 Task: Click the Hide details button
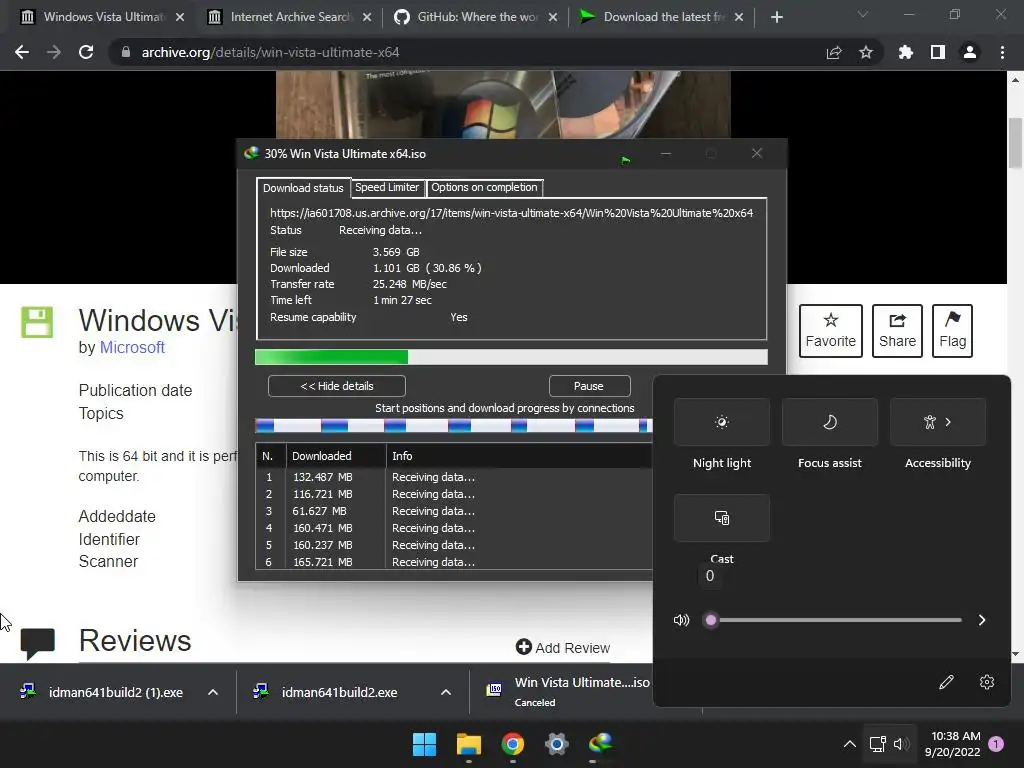tap(336, 386)
